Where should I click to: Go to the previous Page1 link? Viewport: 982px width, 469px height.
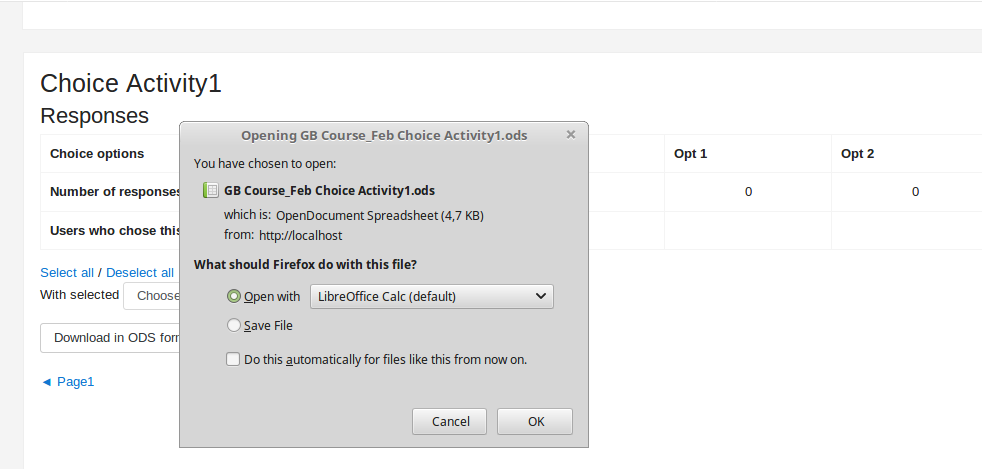pos(67,381)
